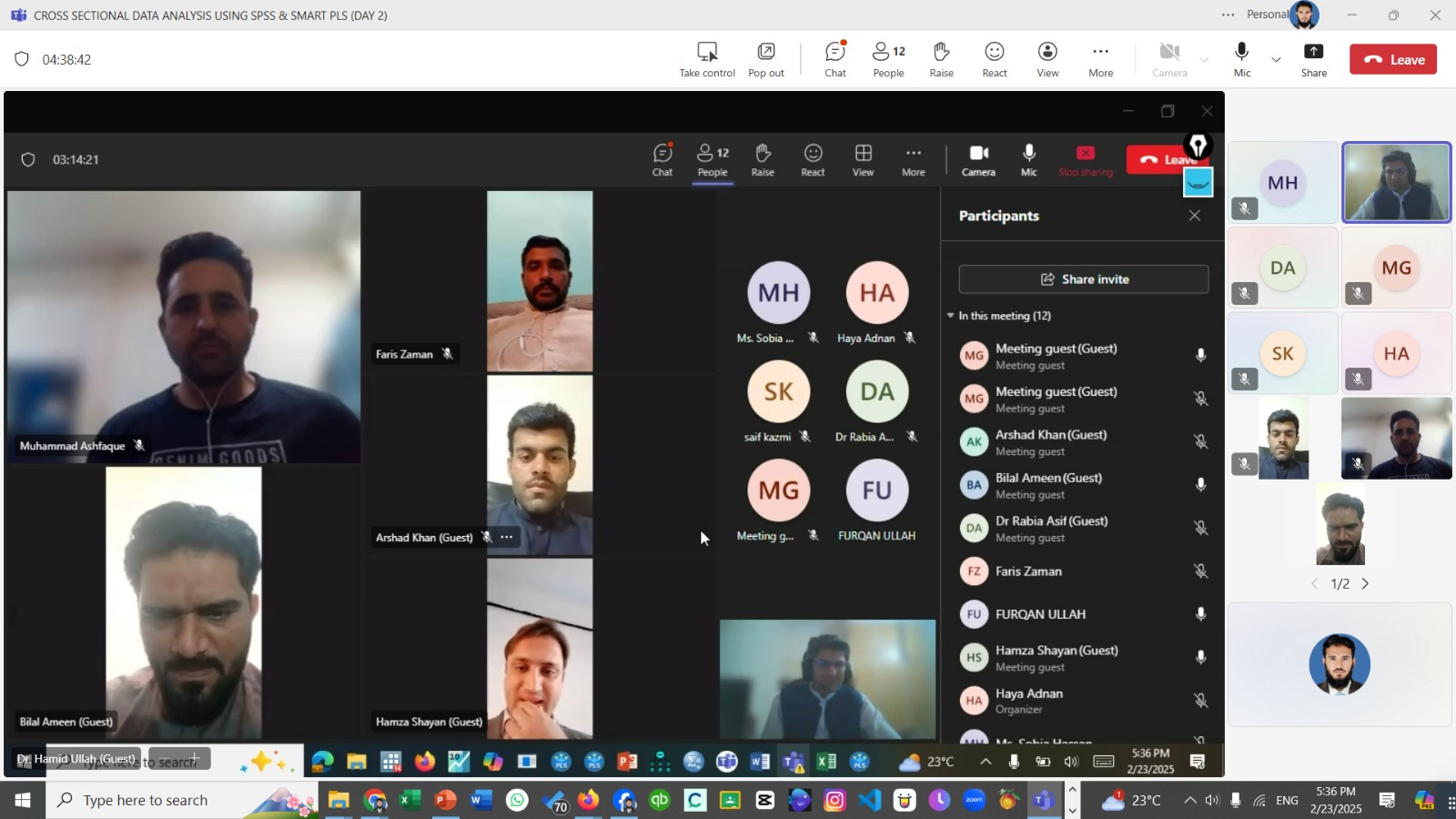This screenshot has height=819, width=1456.
Task: Pop out the shared content window
Action: pos(766,60)
